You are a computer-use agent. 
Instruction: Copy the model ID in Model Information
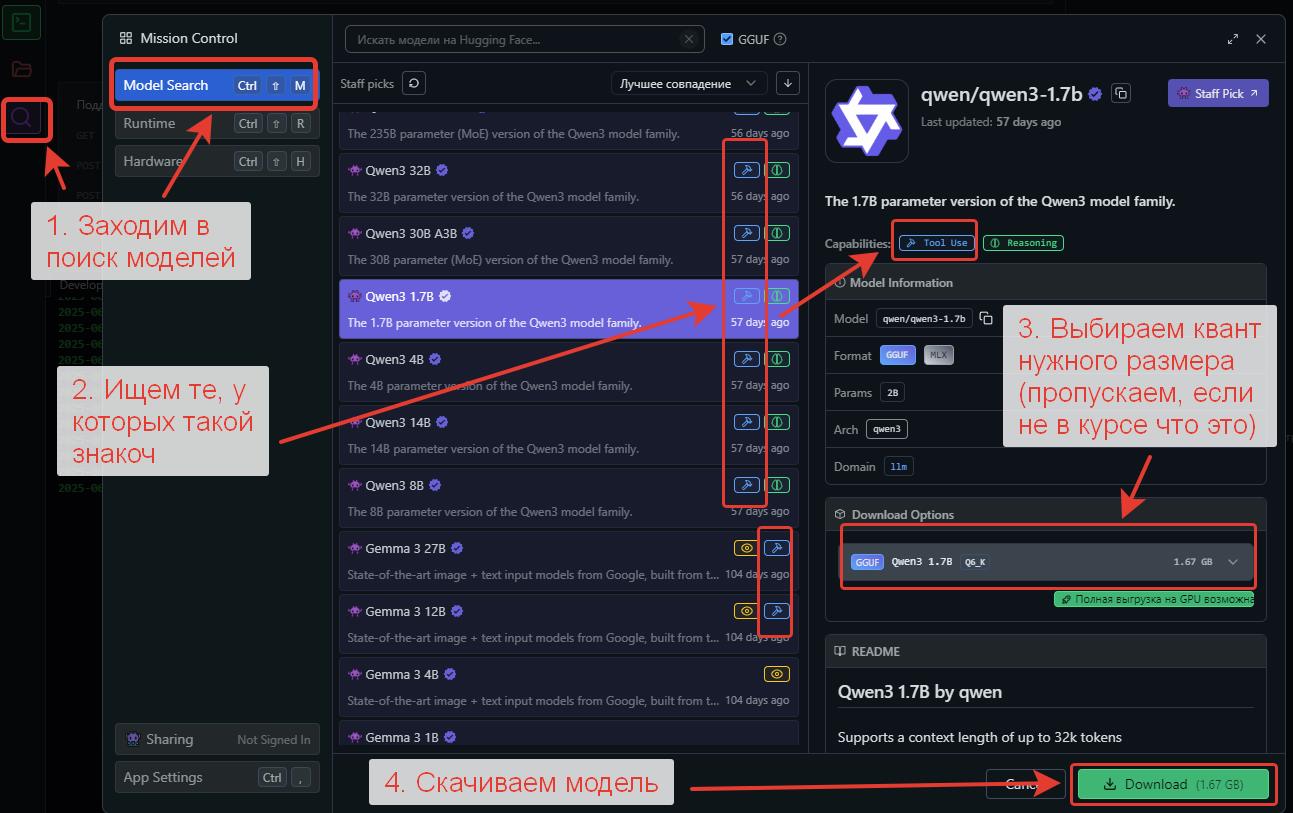coord(986,318)
